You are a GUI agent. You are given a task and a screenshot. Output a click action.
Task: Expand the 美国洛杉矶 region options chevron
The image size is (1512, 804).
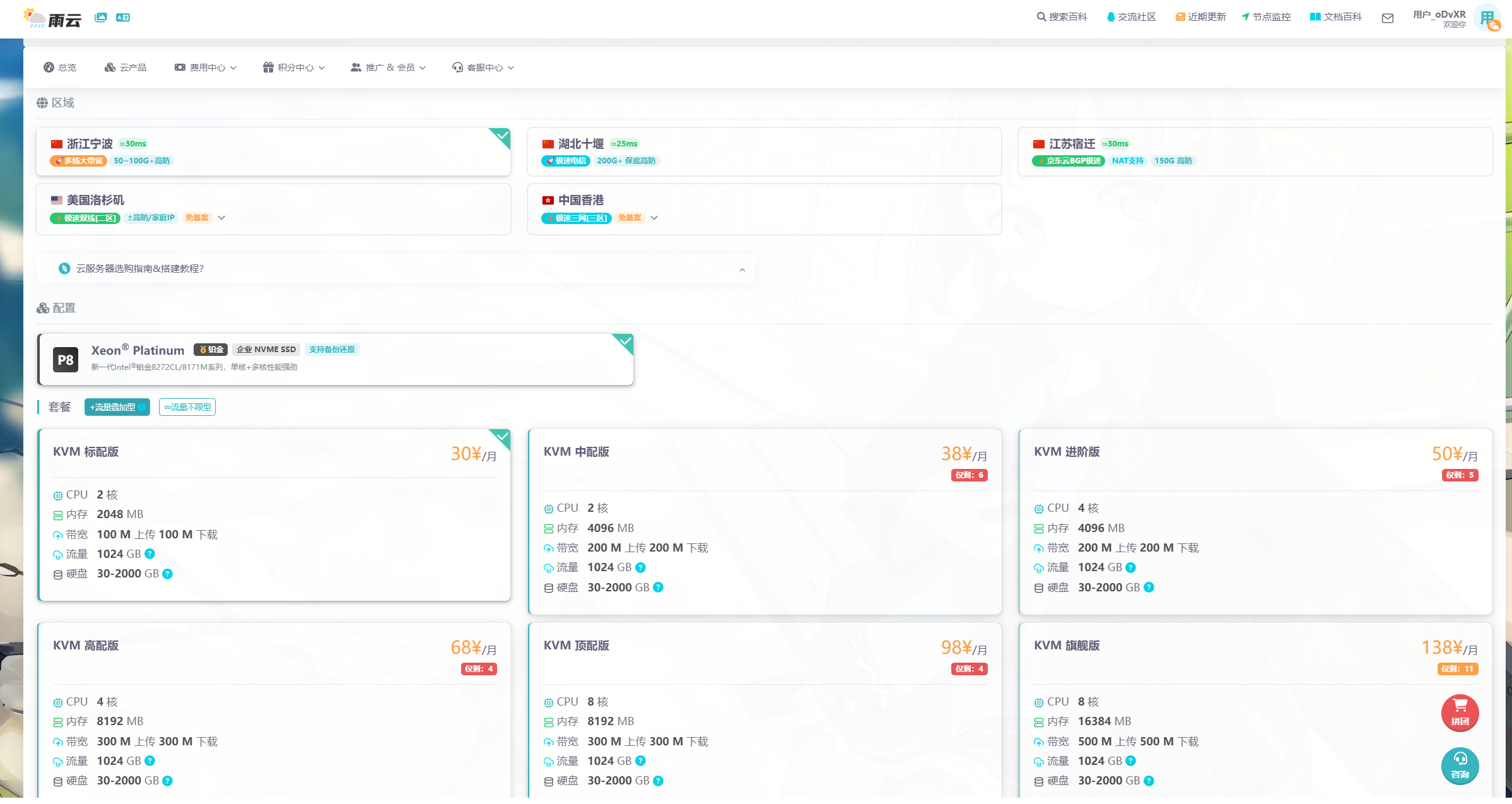pos(221,218)
